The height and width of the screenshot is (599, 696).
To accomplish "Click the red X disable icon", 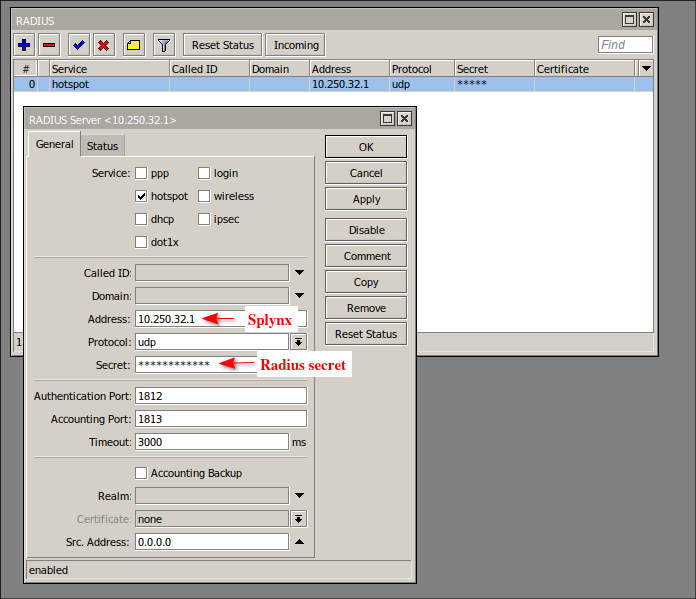I will click(x=103, y=45).
